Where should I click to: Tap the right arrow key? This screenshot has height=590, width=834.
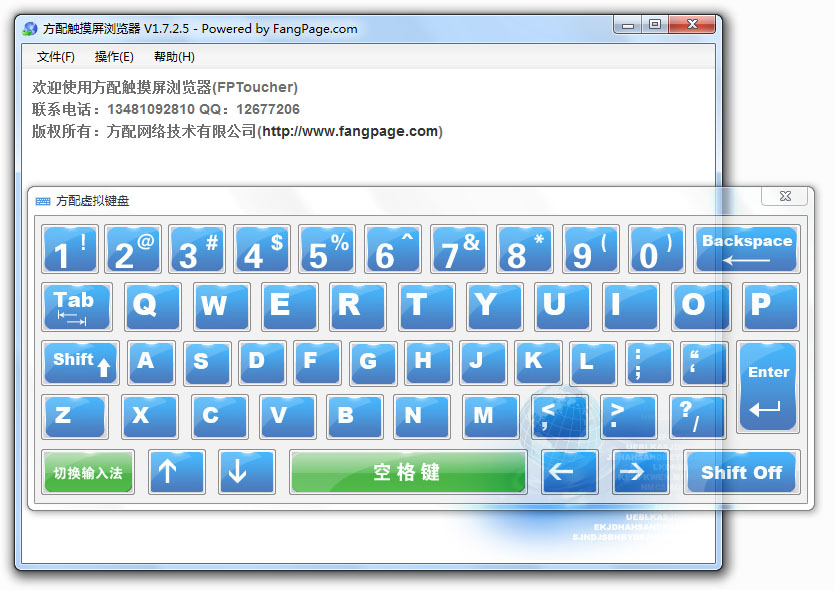point(640,472)
